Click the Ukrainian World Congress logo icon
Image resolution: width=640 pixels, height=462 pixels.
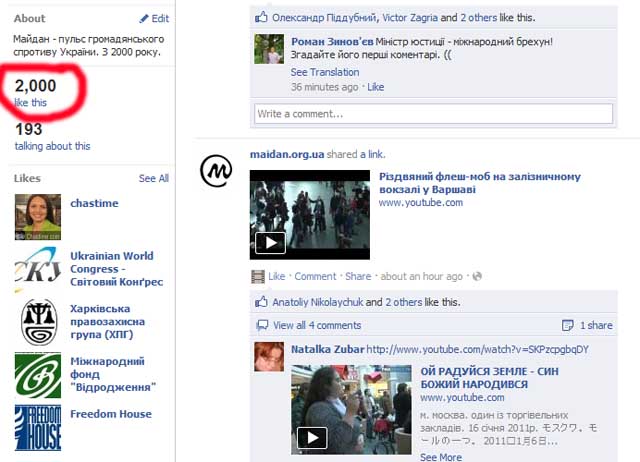pos(38,271)
